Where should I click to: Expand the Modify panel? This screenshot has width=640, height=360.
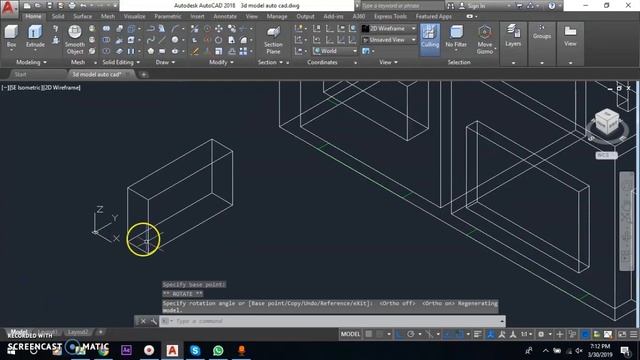point(221,62)
